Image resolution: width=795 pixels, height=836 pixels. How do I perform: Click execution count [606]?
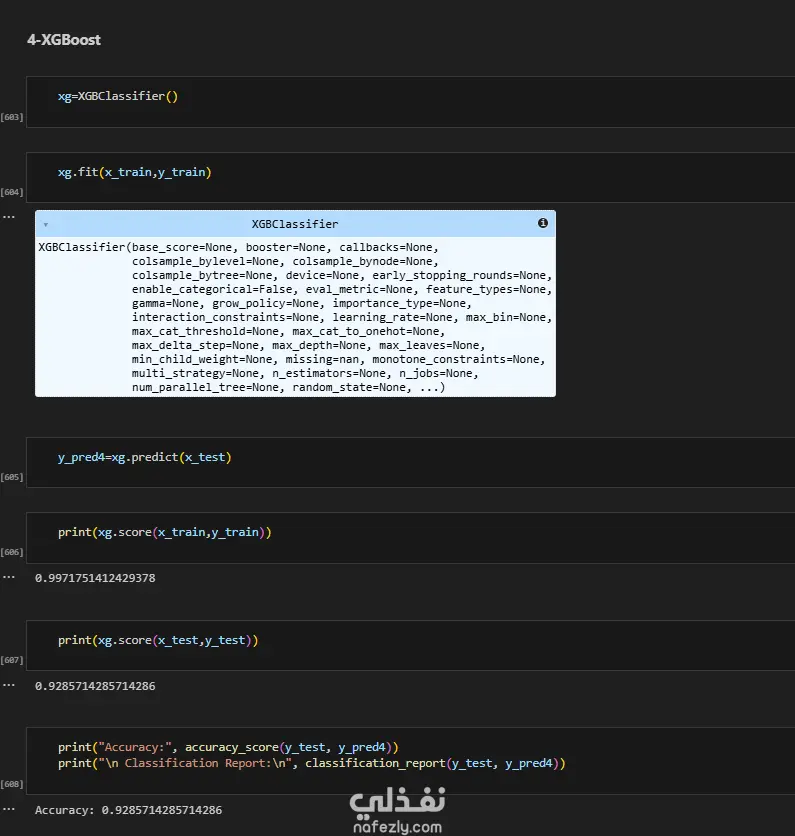tap(12, 552)
